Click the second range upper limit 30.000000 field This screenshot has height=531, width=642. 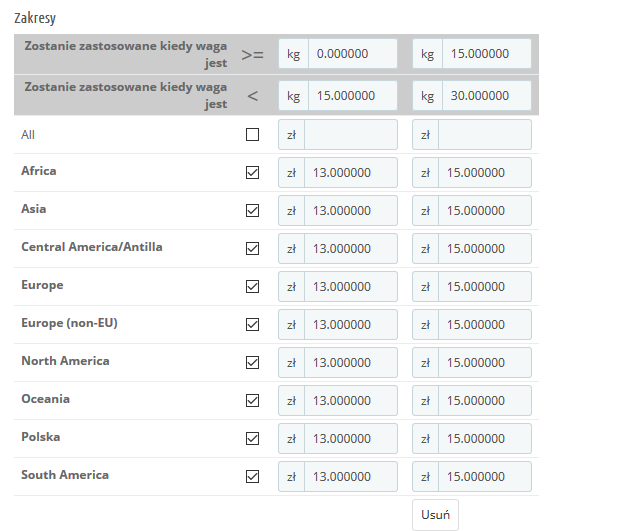[485, 96]
